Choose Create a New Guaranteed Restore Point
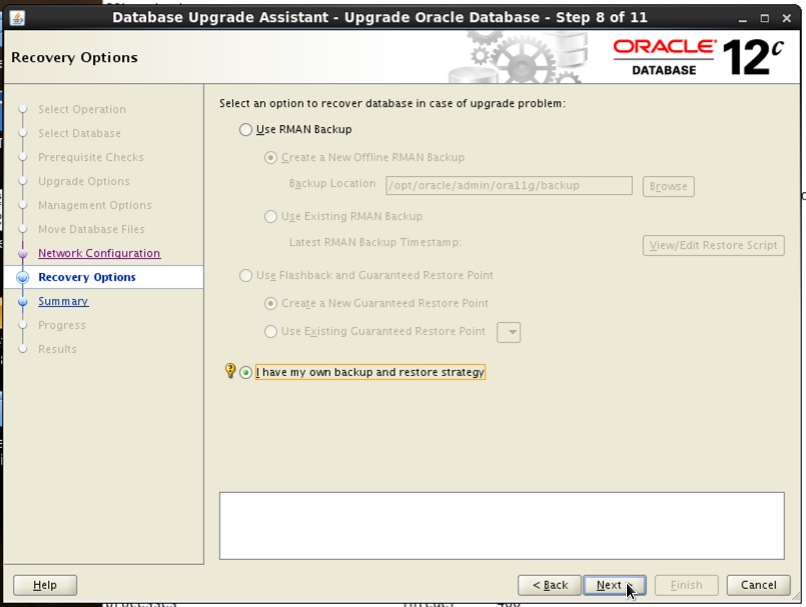806x607 pixels. (270, 303)
